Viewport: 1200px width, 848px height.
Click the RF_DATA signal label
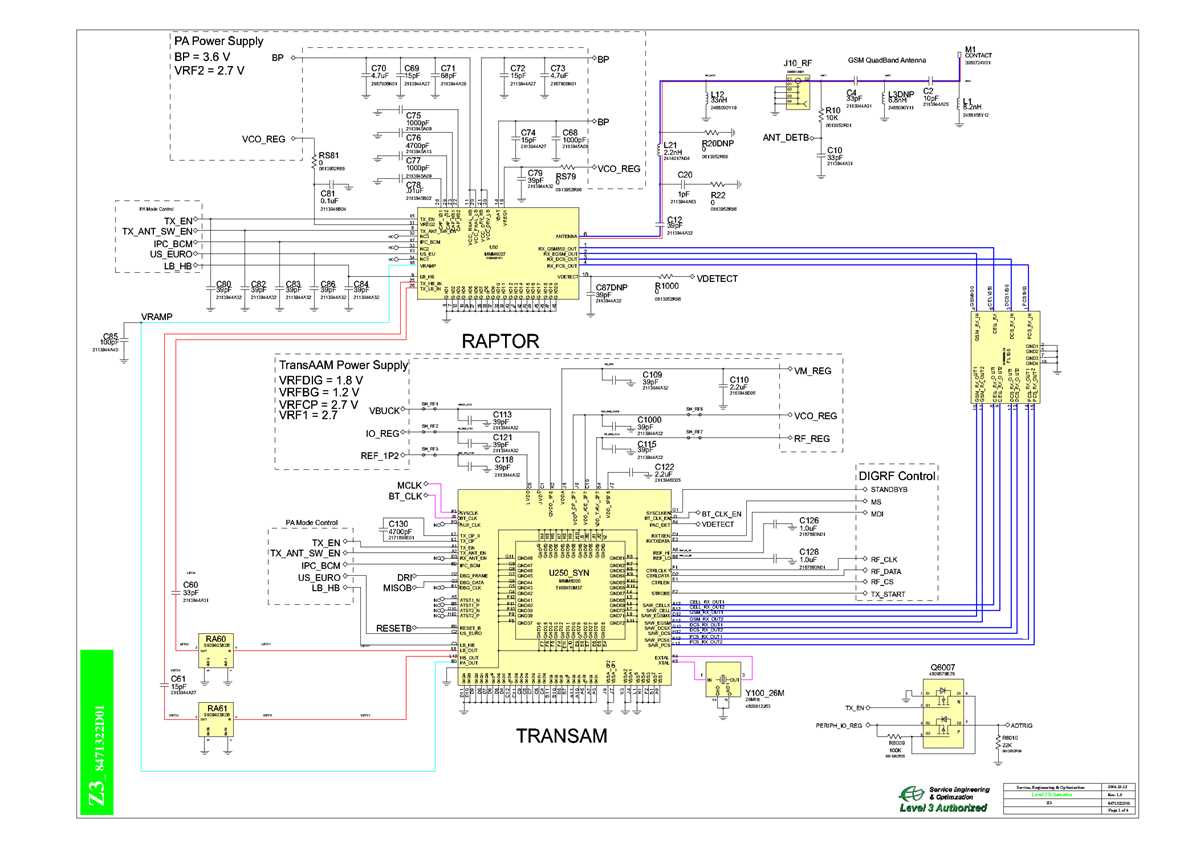coord(887,571)
